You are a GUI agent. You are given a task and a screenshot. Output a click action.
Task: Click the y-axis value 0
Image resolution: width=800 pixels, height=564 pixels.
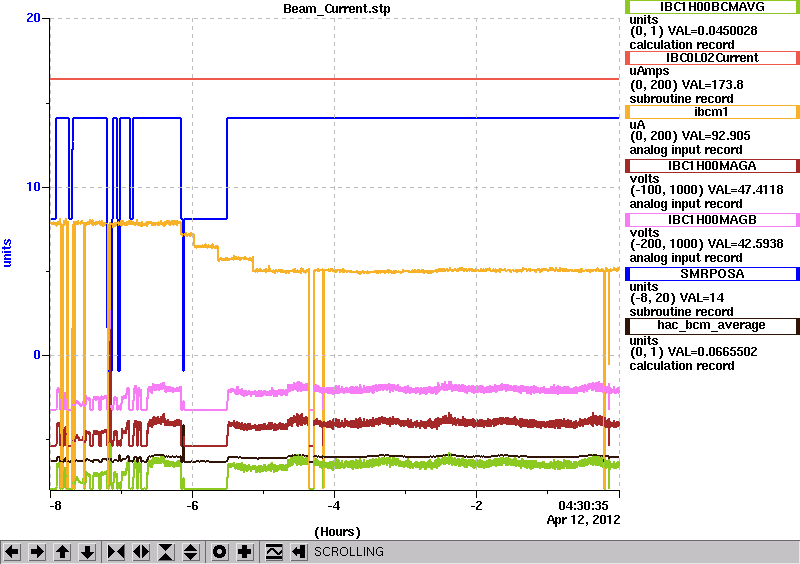(x=37, y=355)
